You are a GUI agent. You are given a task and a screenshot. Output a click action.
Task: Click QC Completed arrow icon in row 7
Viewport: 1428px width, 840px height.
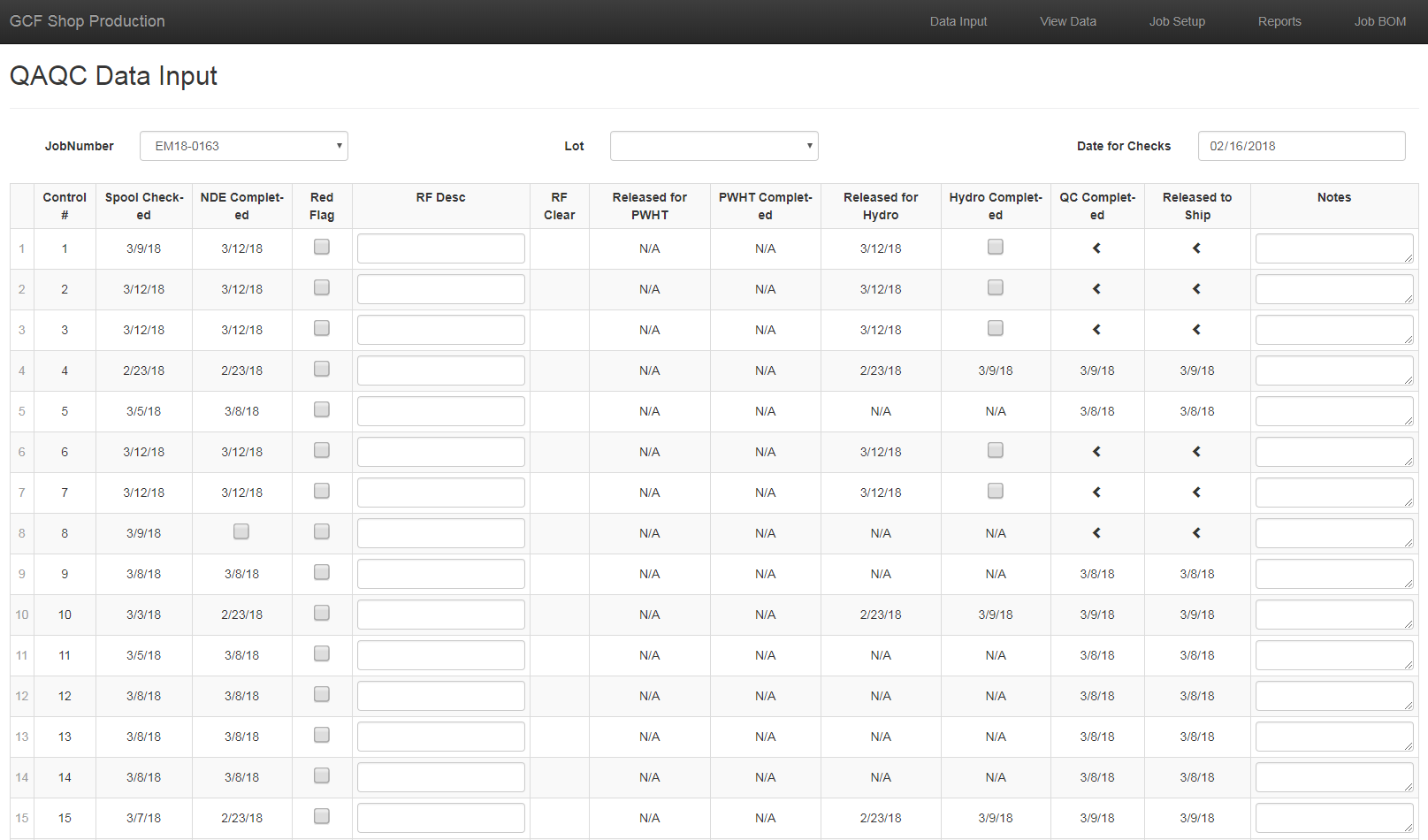point(1096,493)
